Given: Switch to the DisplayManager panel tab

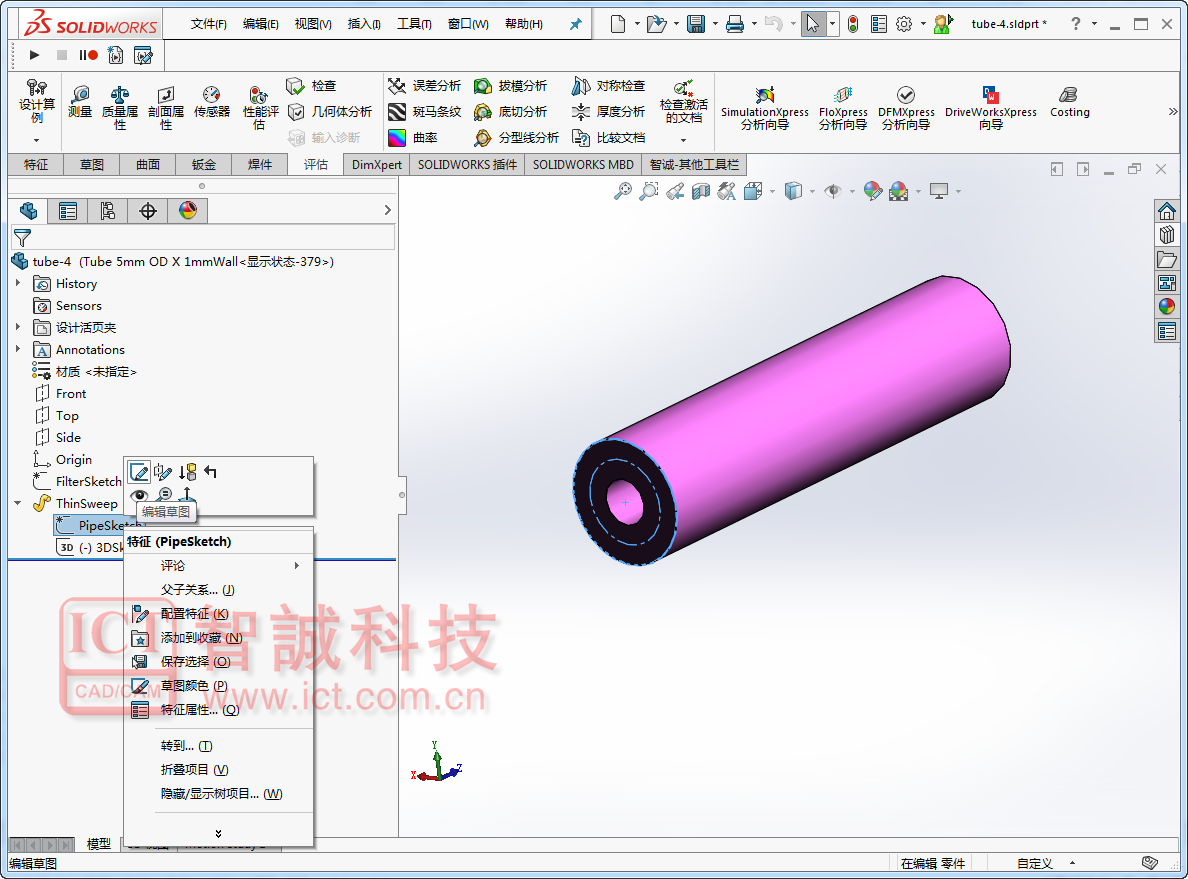Looking at the screenshot, I should pyautogui.click(x=188, y=211).
